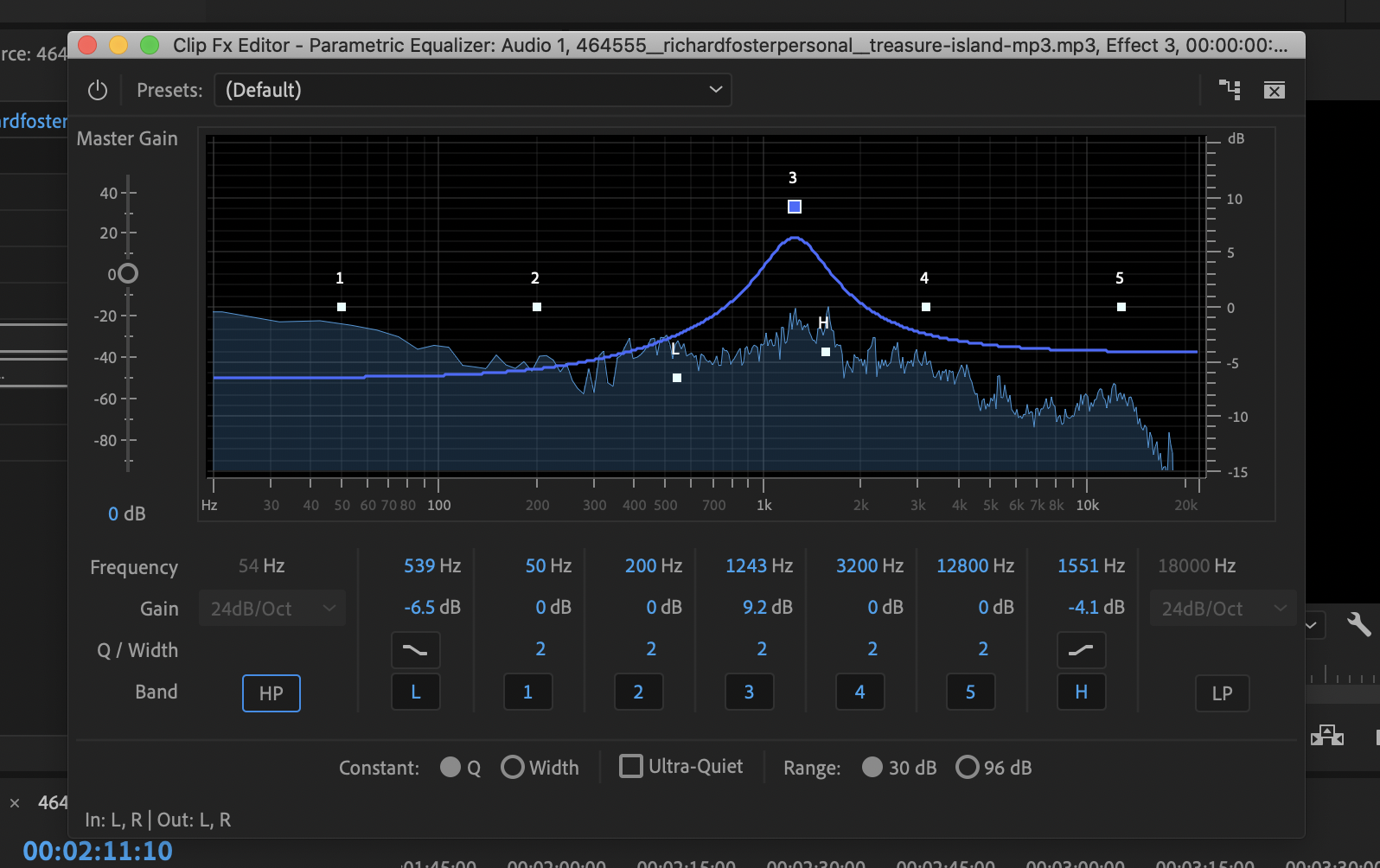Select control point 1 on the graph
Viewport: 1380px width, 868px height.
click(342, 307)
